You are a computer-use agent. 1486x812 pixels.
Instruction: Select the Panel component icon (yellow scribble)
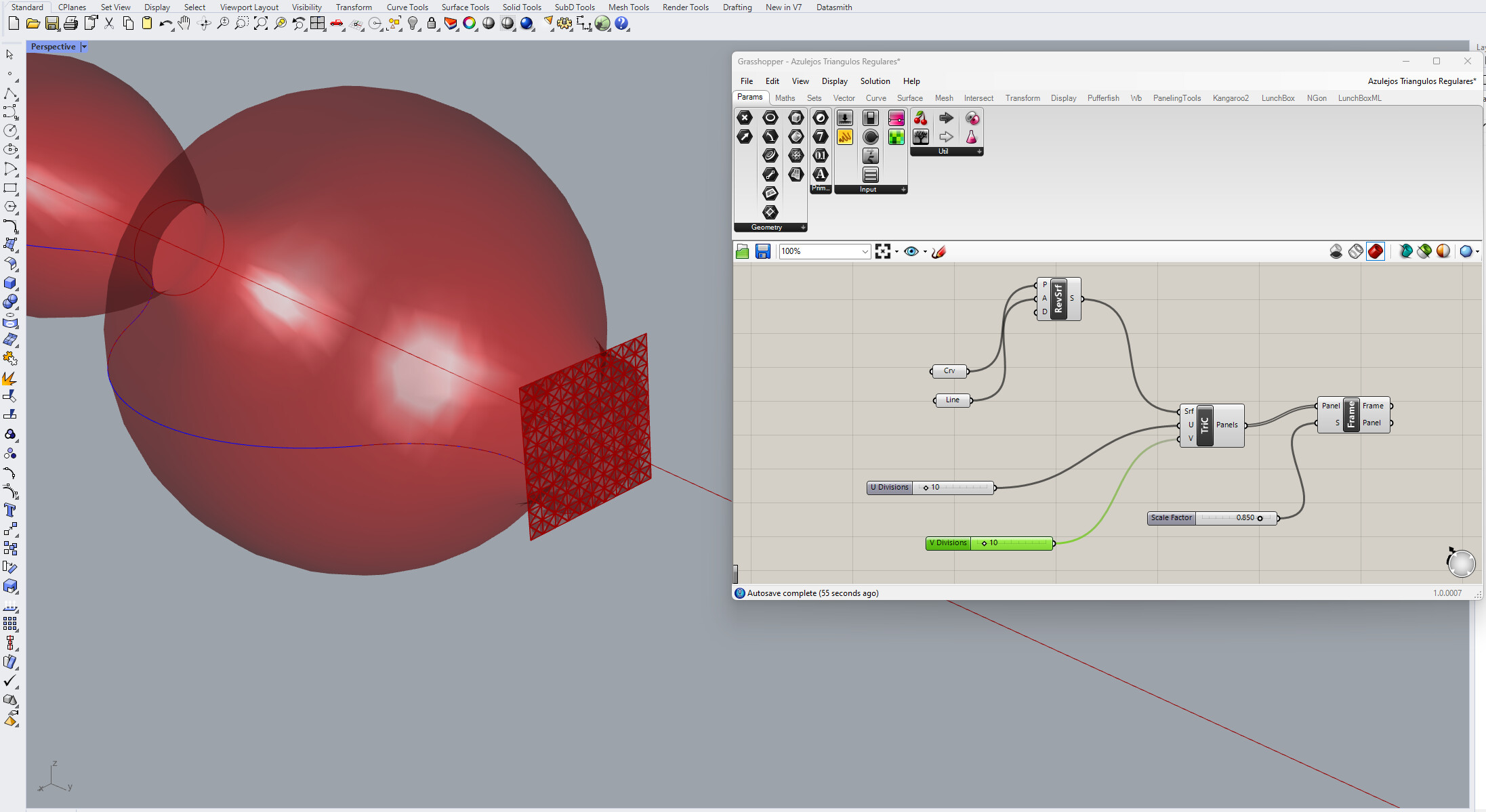click(844, 136)
